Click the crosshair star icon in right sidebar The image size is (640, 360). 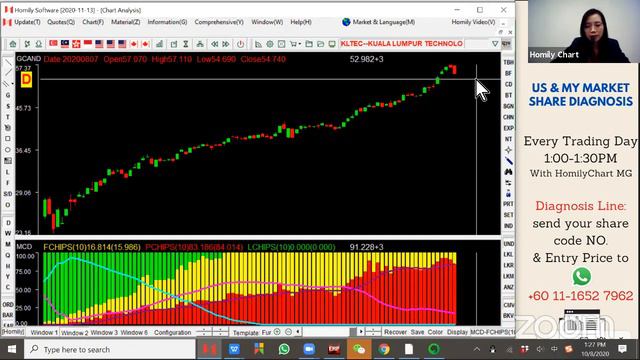[508, 150]
